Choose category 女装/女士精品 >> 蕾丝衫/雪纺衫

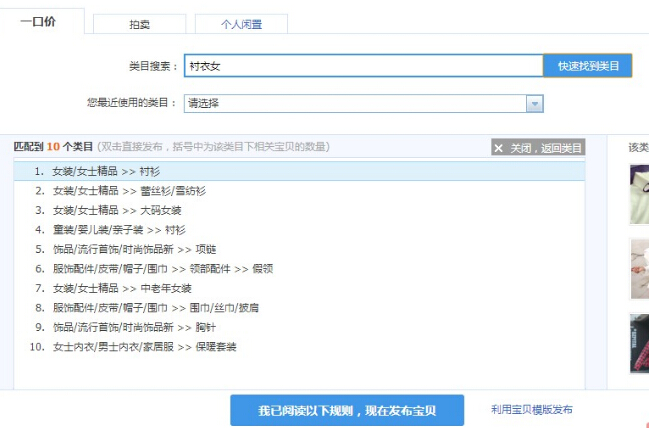pyautogui.click(x=129, y=191)
